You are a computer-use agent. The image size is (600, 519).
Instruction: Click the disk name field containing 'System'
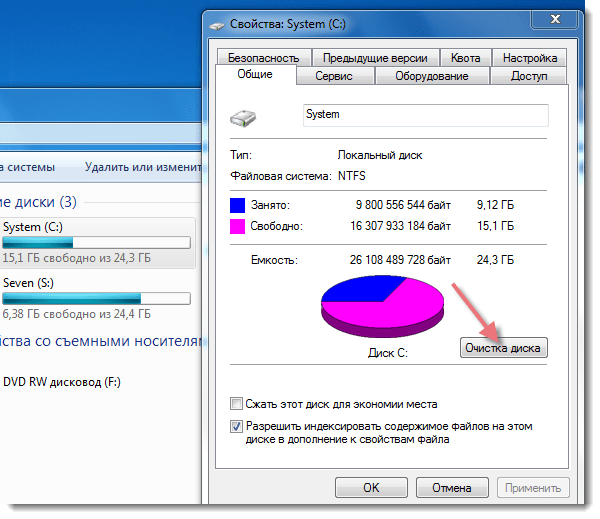click(426, 115)
